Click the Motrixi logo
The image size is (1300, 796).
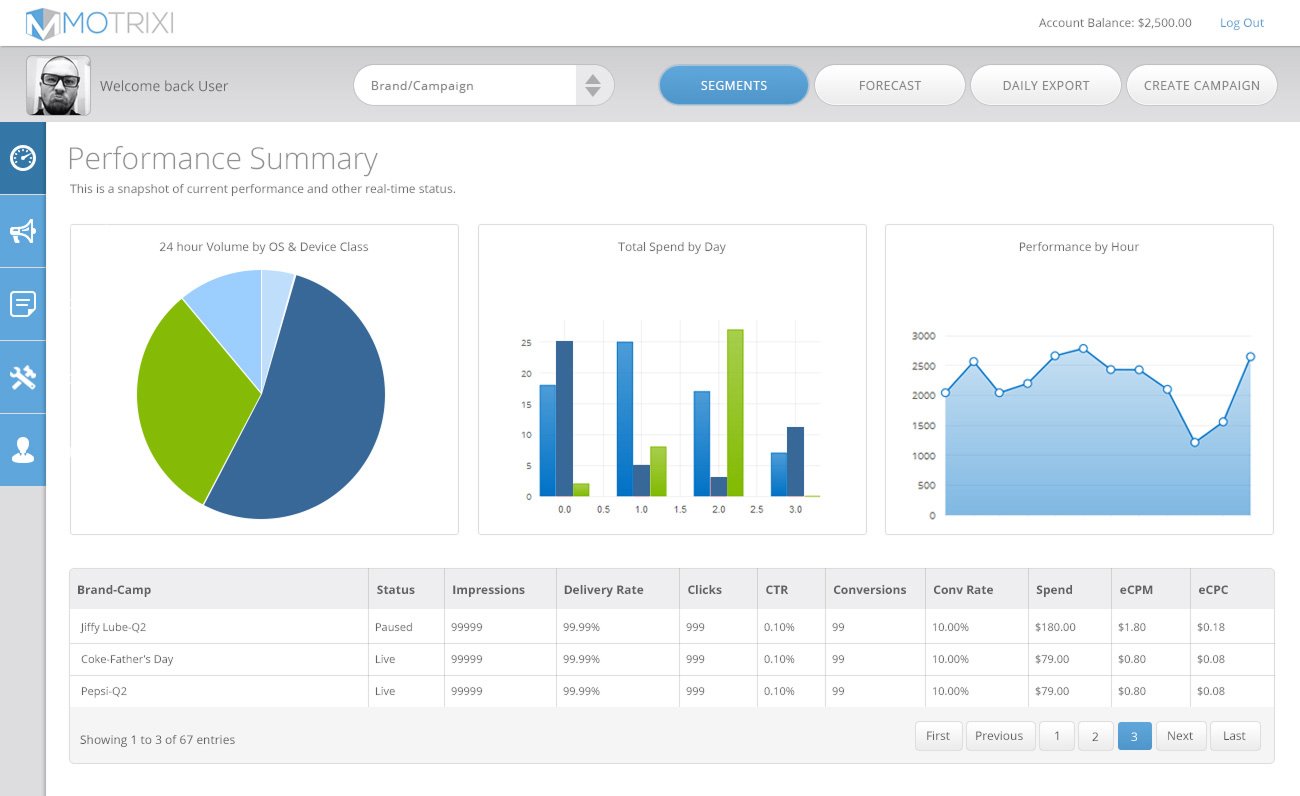tap(100, 23)
